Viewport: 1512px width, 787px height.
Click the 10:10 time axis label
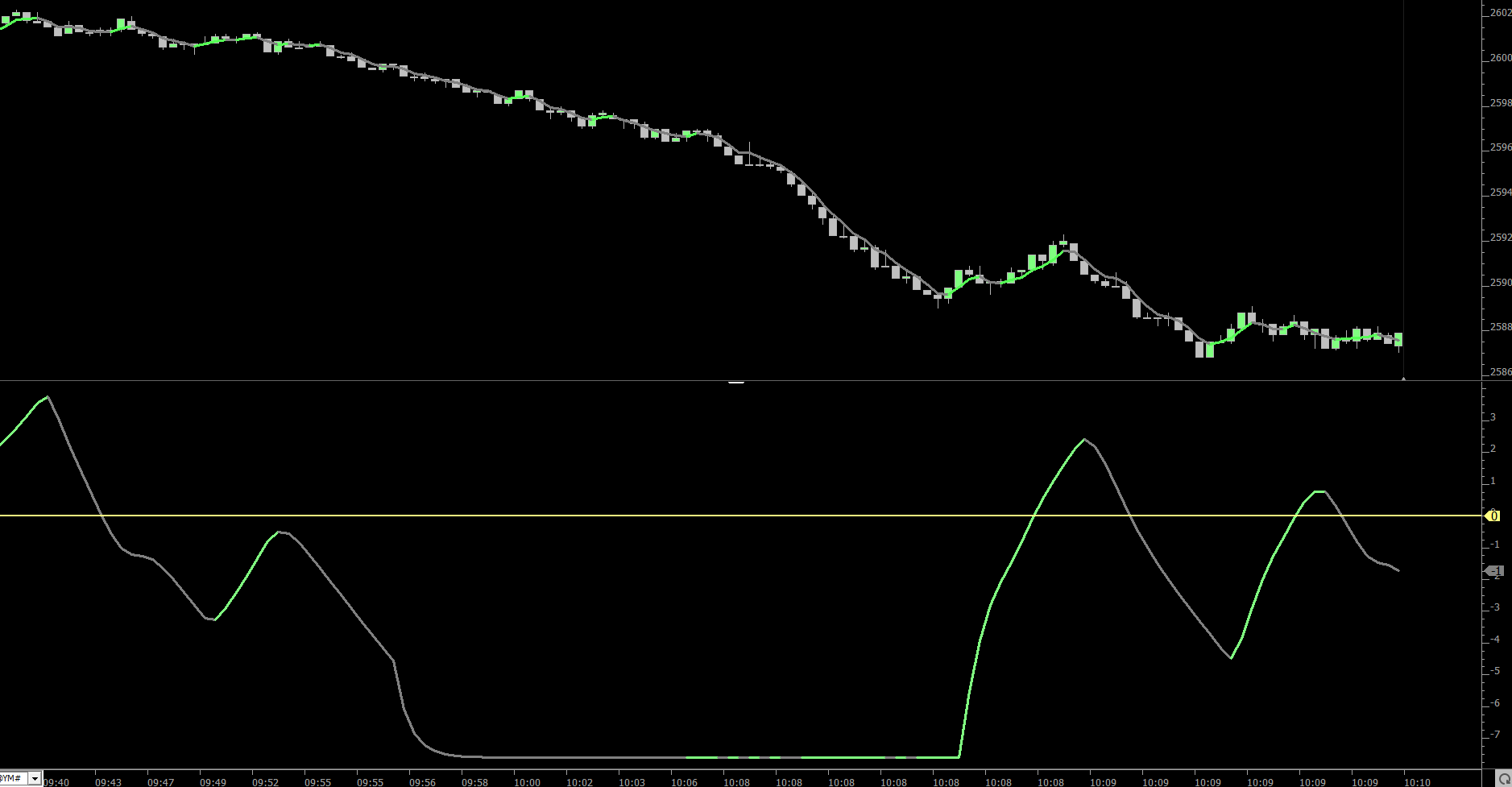[x=1417, y=782]
